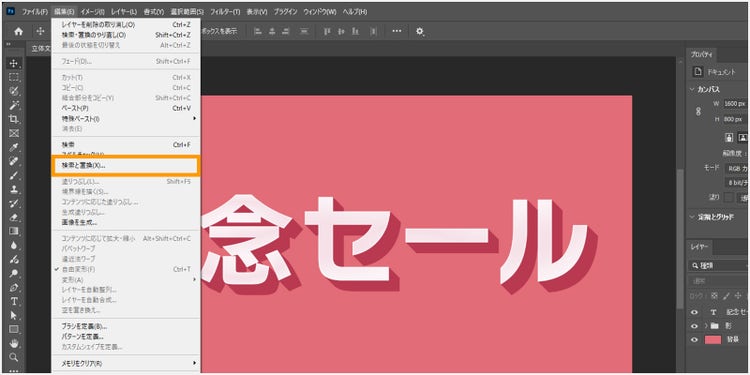Select the Horizontal Type tool
Image resolution: width=750 pixels, height=375 pixels.
[x=14, y=301]
